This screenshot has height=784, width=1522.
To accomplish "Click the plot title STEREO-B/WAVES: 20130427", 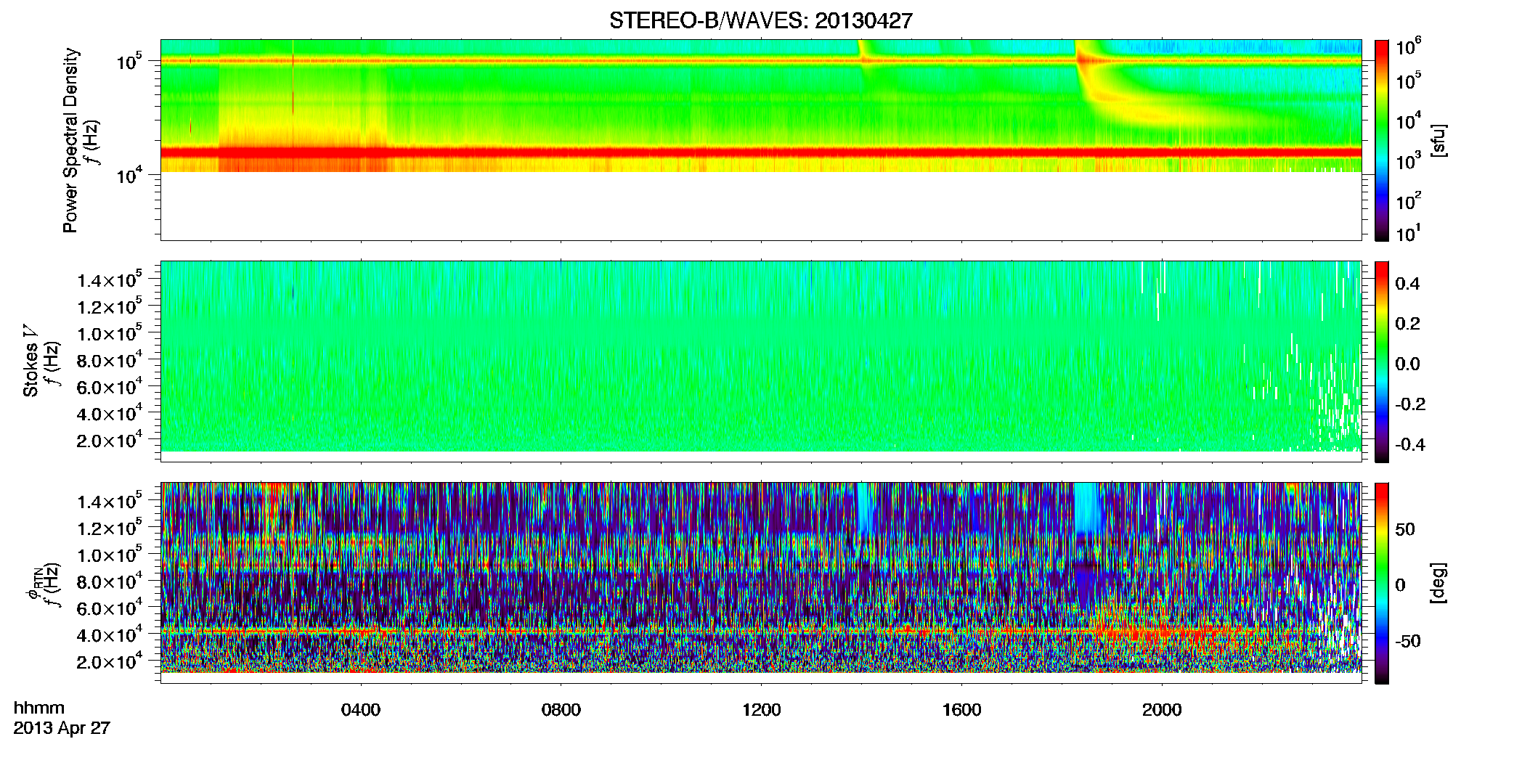I will click(760, 20).
